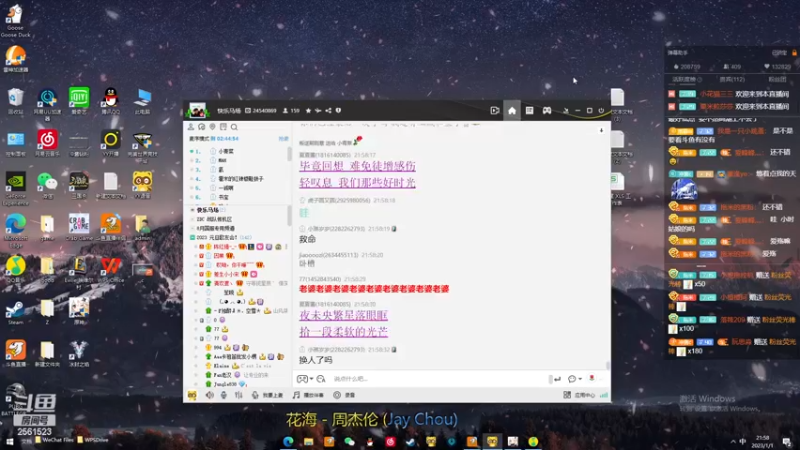Toggle the microphone in the bottom bar
This screenshot has width=800, height=450.
click(x=223, y=395)
